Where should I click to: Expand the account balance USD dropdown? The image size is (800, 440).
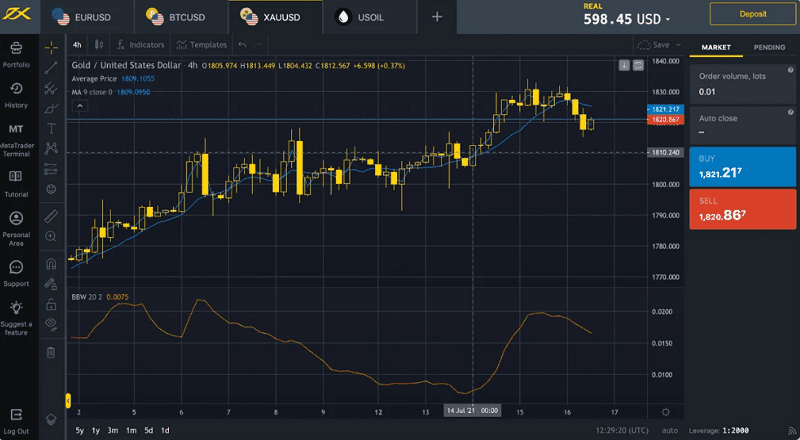pyautogui.click(x=668, y=19)
